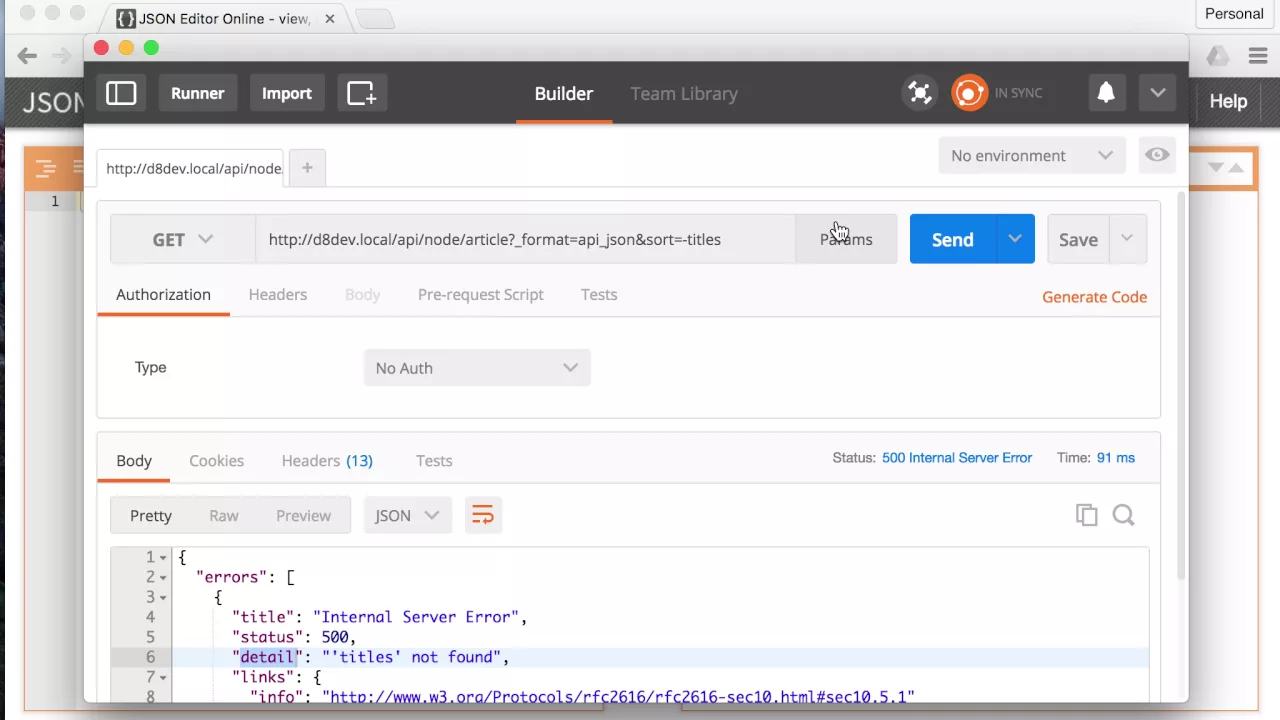Click the 500 Internal Server Error status text
This screenshot has height=720, width=1280.
(957, 457)
